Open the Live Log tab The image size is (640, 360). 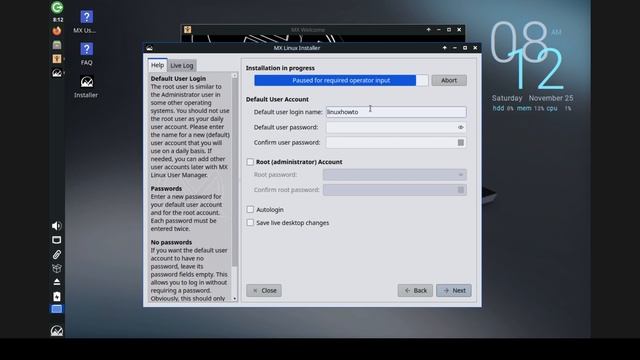(182, 65)
